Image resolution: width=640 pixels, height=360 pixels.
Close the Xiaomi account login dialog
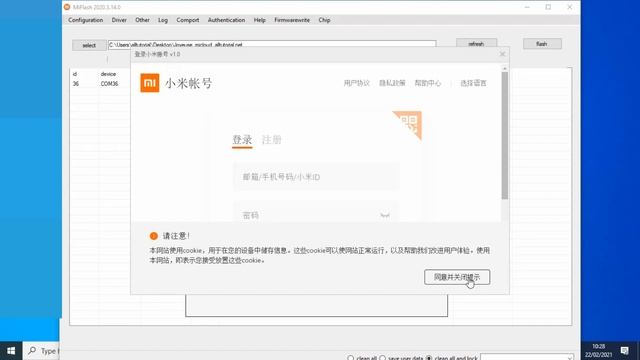click(x=502, y=54)
